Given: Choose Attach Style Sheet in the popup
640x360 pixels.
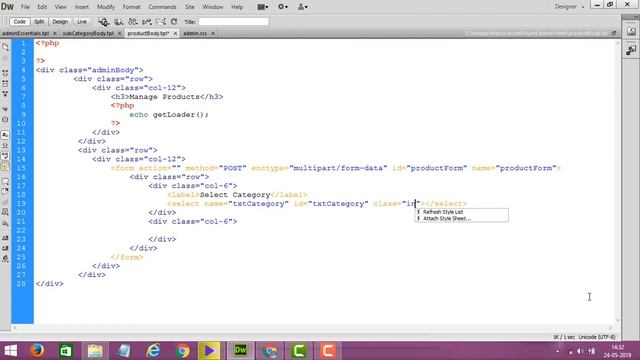Looking at the screenshot, I should (x=447, y=218).
